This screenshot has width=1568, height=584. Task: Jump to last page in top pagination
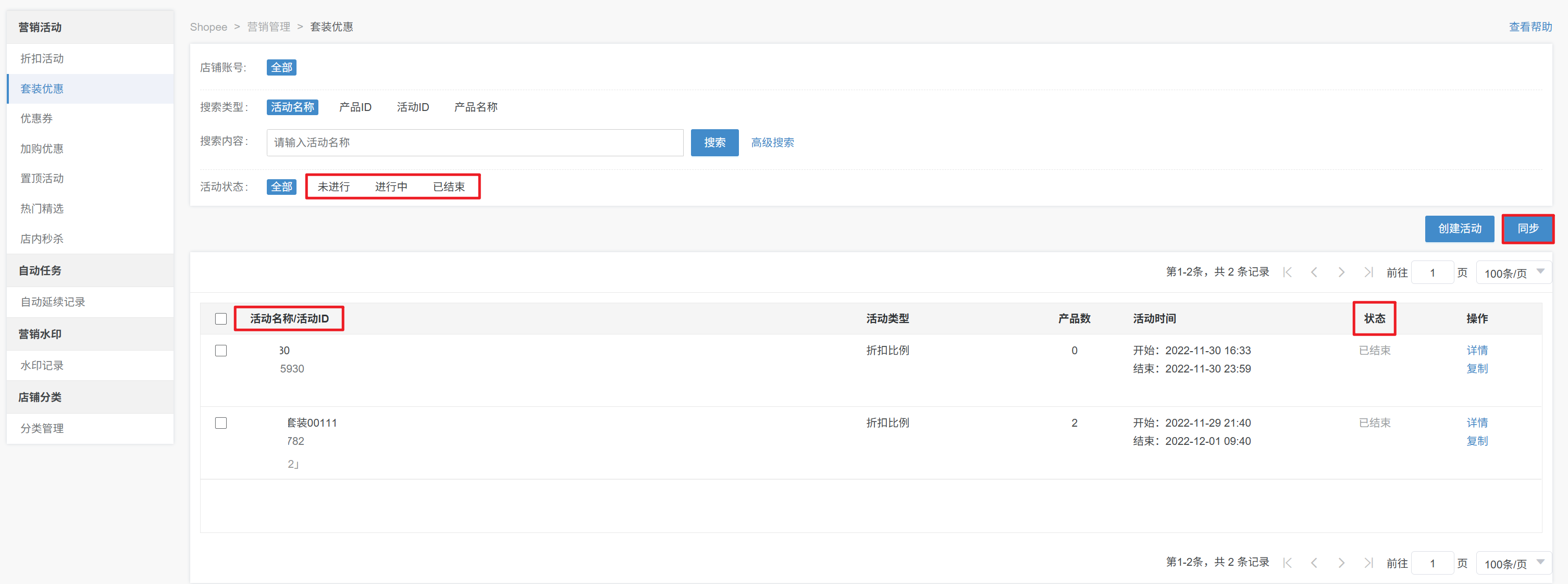click(x=1368, y=272)
